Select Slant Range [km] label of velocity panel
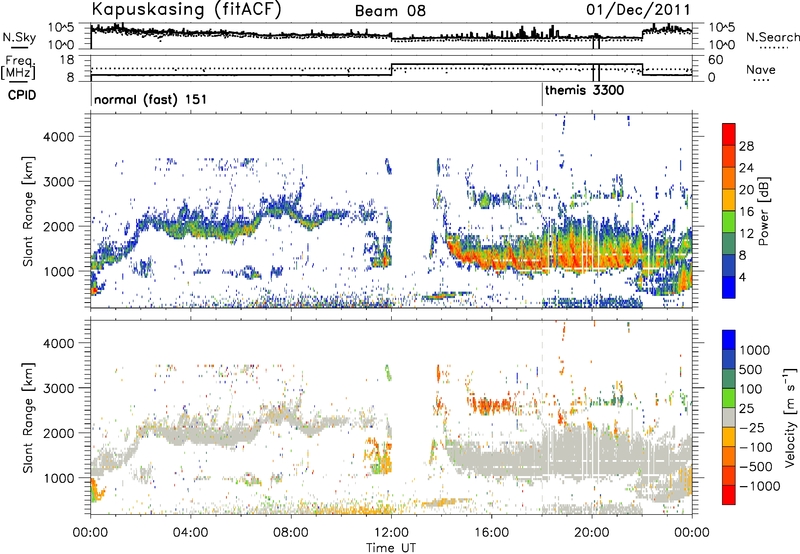Viewport: 800px width, 554px height. coord(28,418)
